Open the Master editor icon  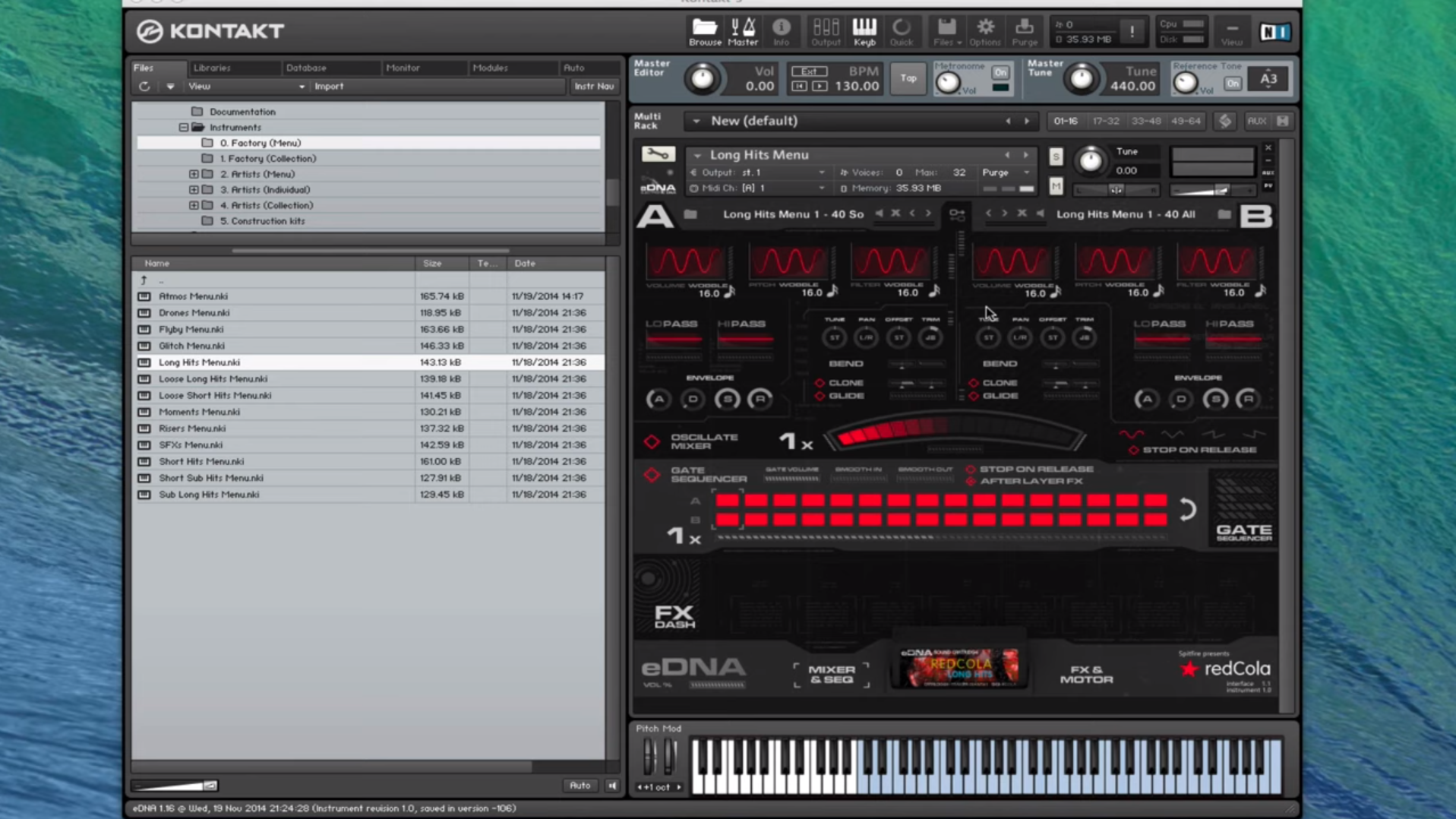(743, 32)
